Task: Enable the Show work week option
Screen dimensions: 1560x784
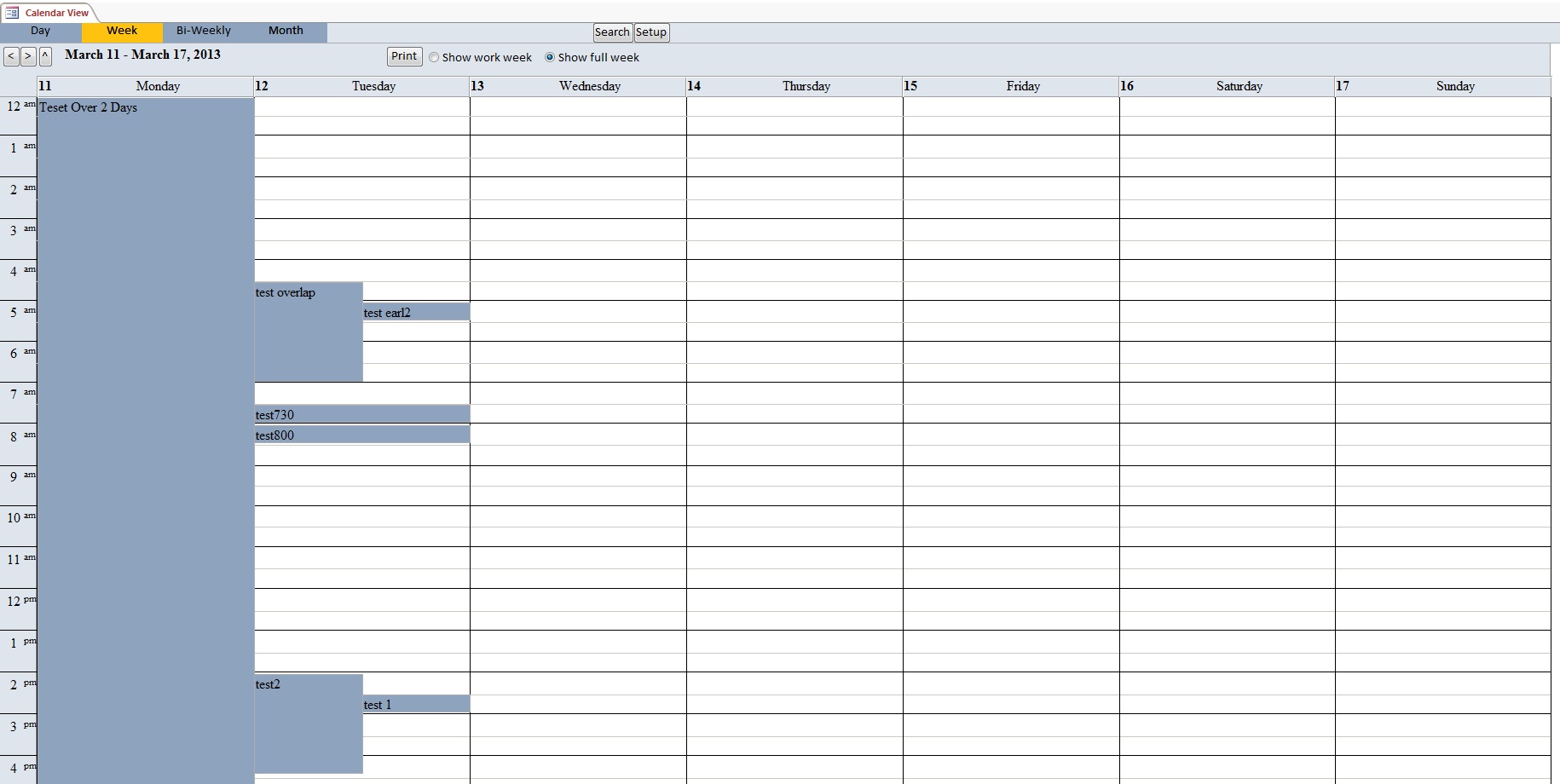Action: [x=434, y=57]
